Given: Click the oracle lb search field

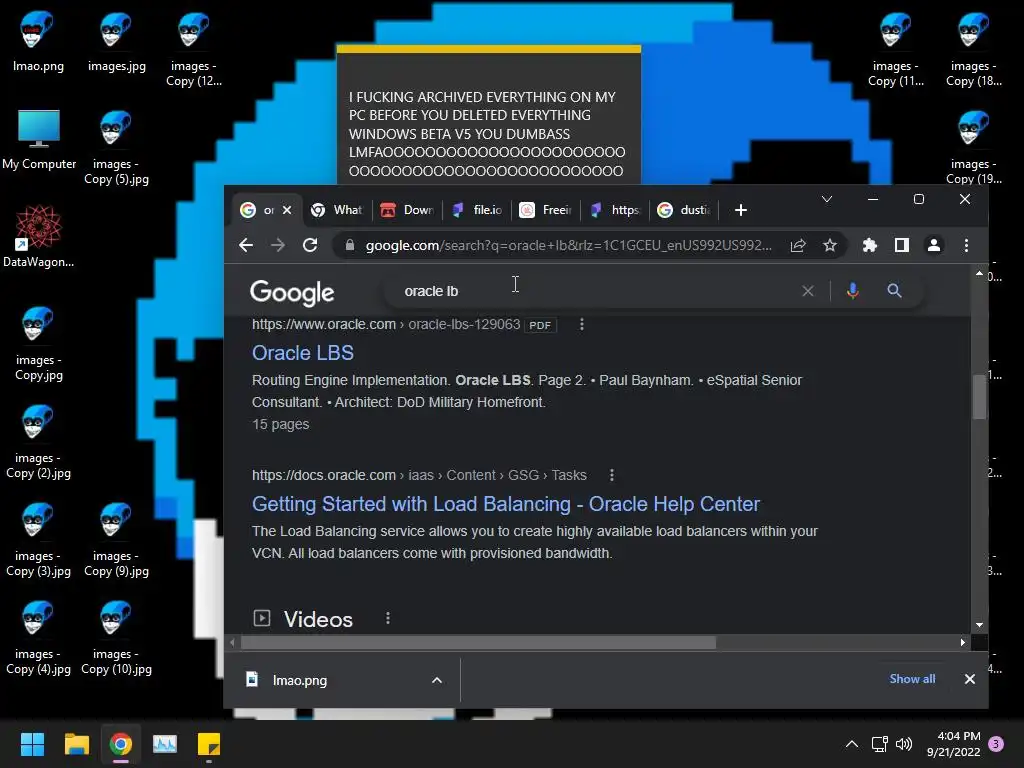Looking at the screenshot, I should pyautogui.click(x=588, y=291).
